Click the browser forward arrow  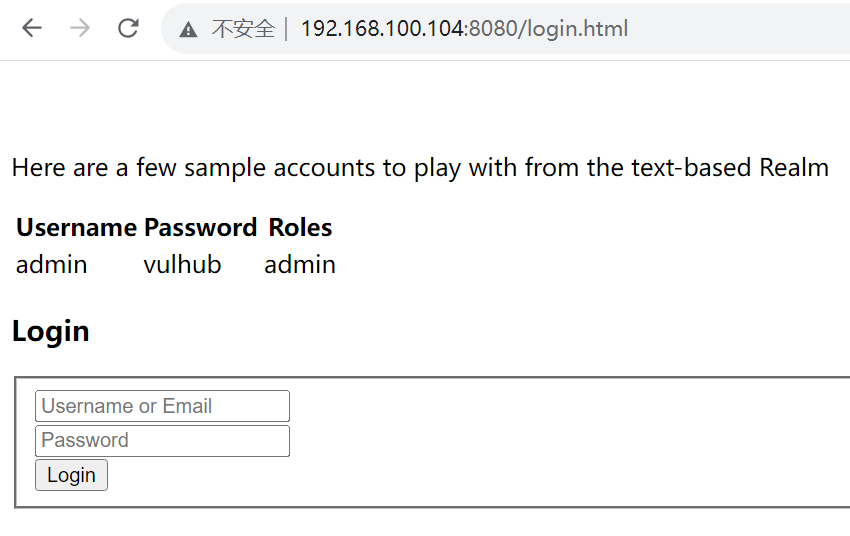(80, 28)
